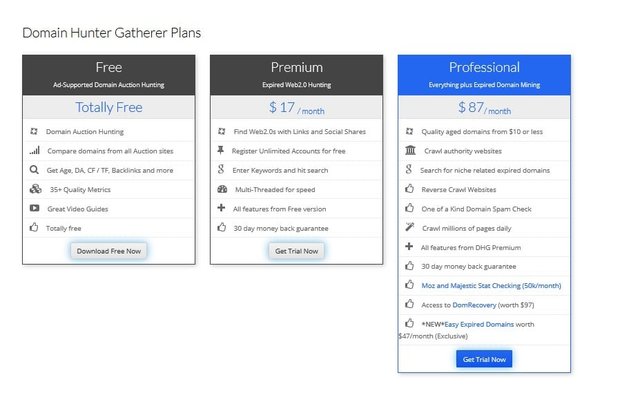The width and height of the screenshot is (640, 400).
Task: Click binoculars icon next to 35+ Quality Metrics
Action: [35, 189]
